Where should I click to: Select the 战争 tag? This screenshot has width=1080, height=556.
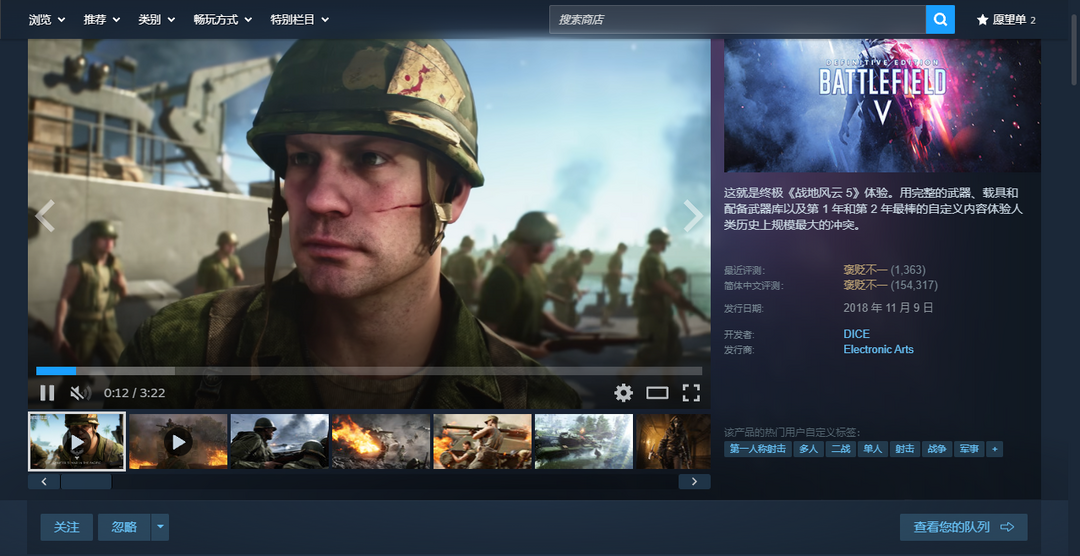pos(936,449)
